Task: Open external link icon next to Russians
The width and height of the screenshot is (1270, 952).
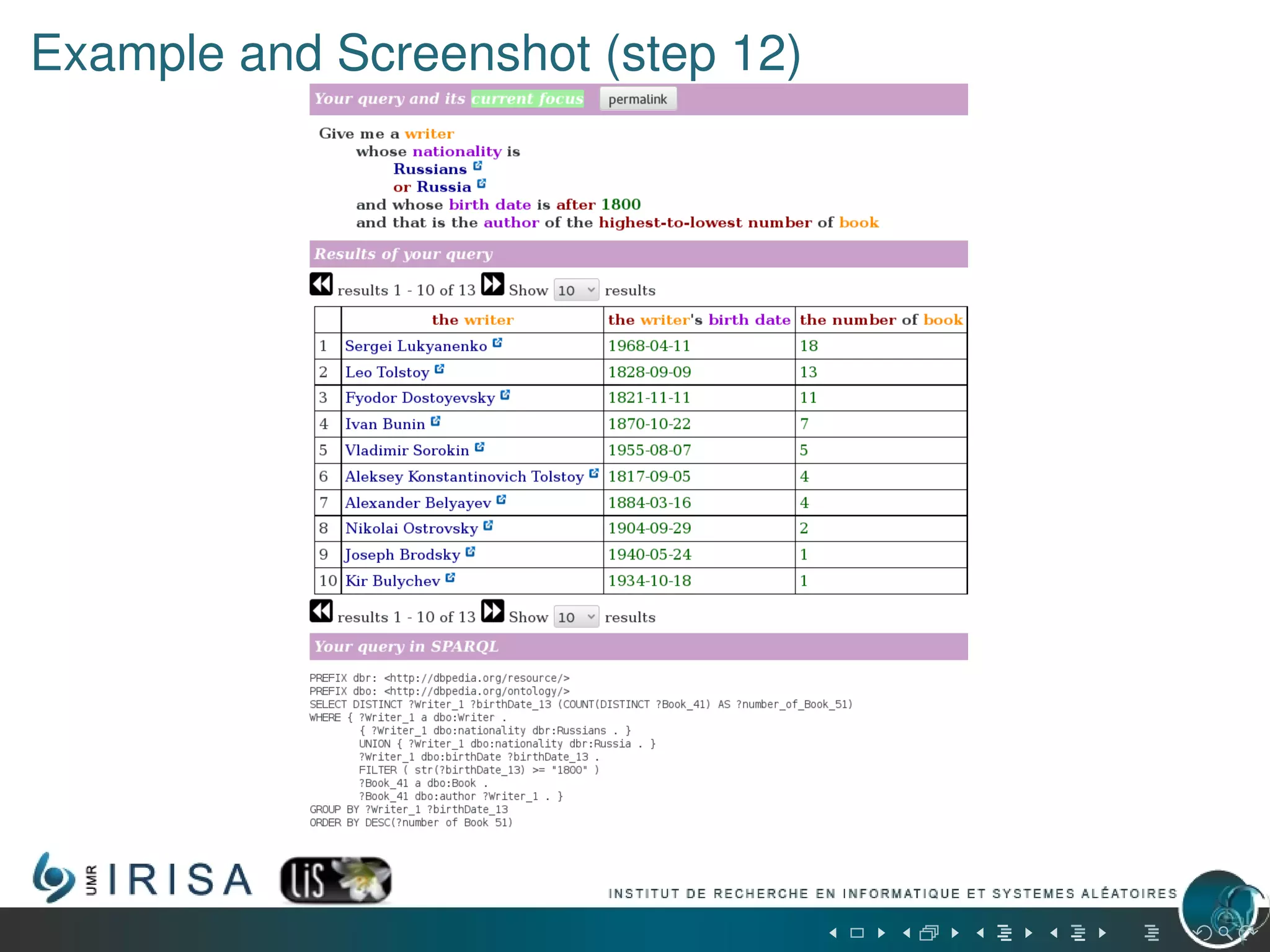Action: pos(477,166)
